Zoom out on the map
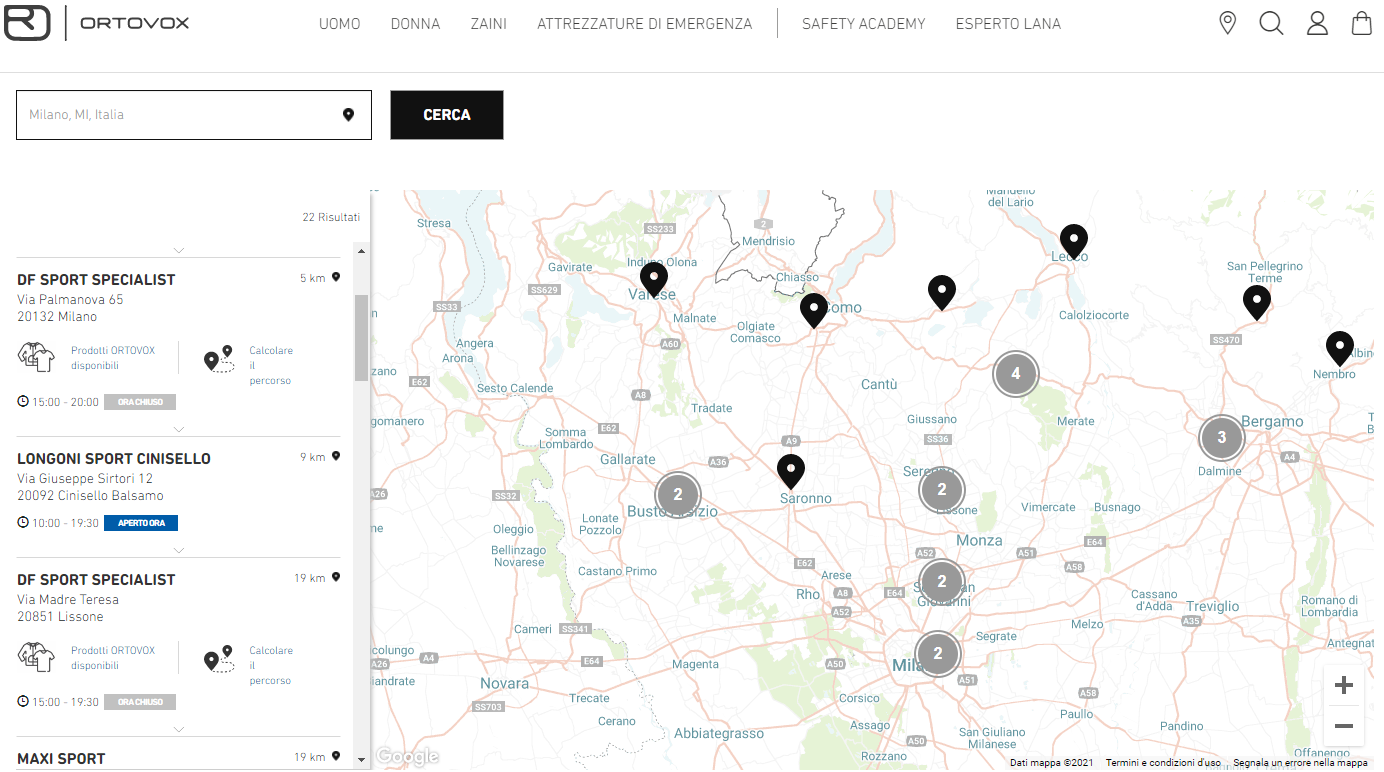This screenshot has width=1384, height=772. pyautogui.click(x=1344, y=726)
